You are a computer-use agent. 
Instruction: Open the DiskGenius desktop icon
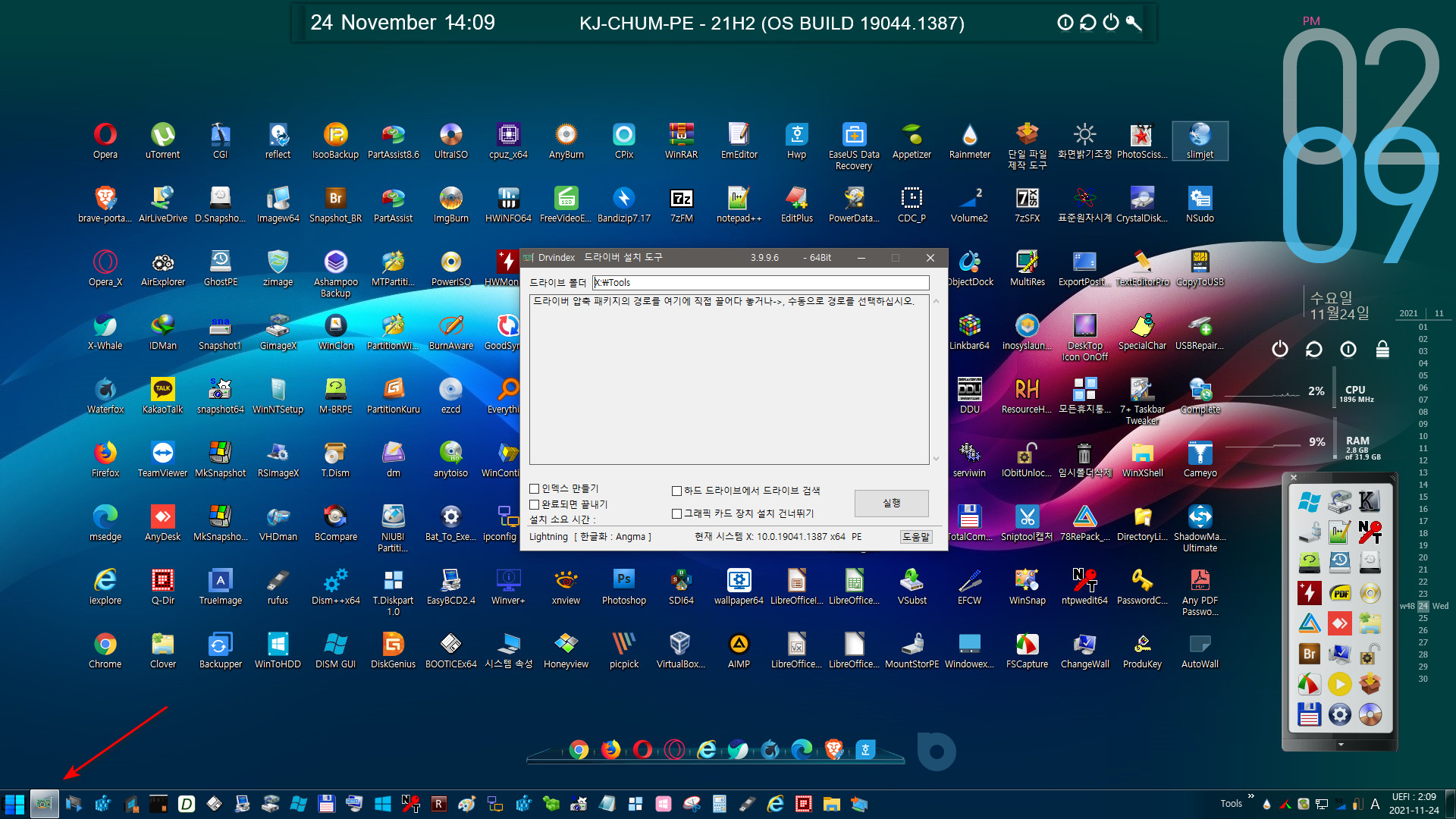point(393,651)
